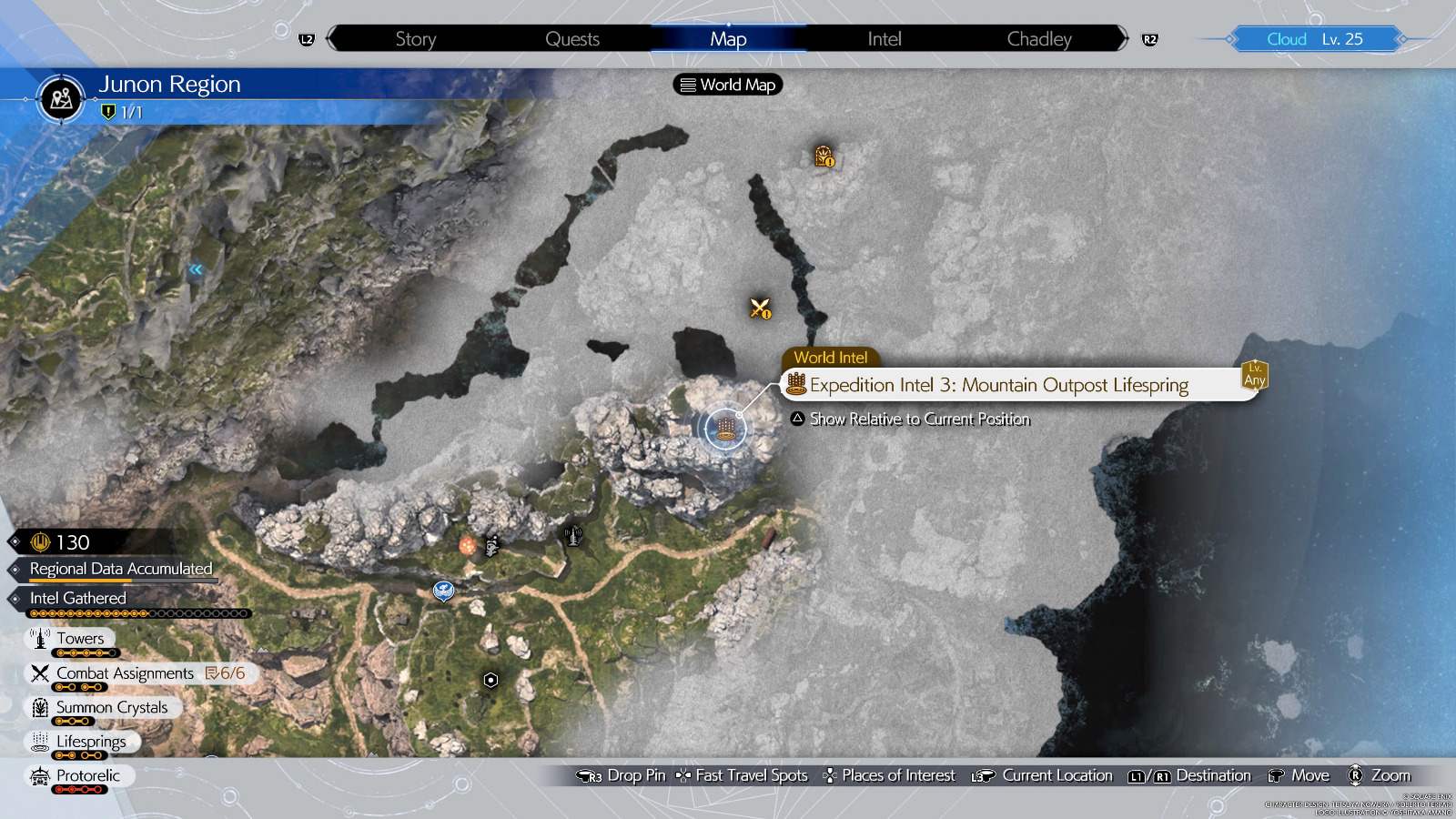Toggle the Protorelic intel filter

(x=87, y=775)
